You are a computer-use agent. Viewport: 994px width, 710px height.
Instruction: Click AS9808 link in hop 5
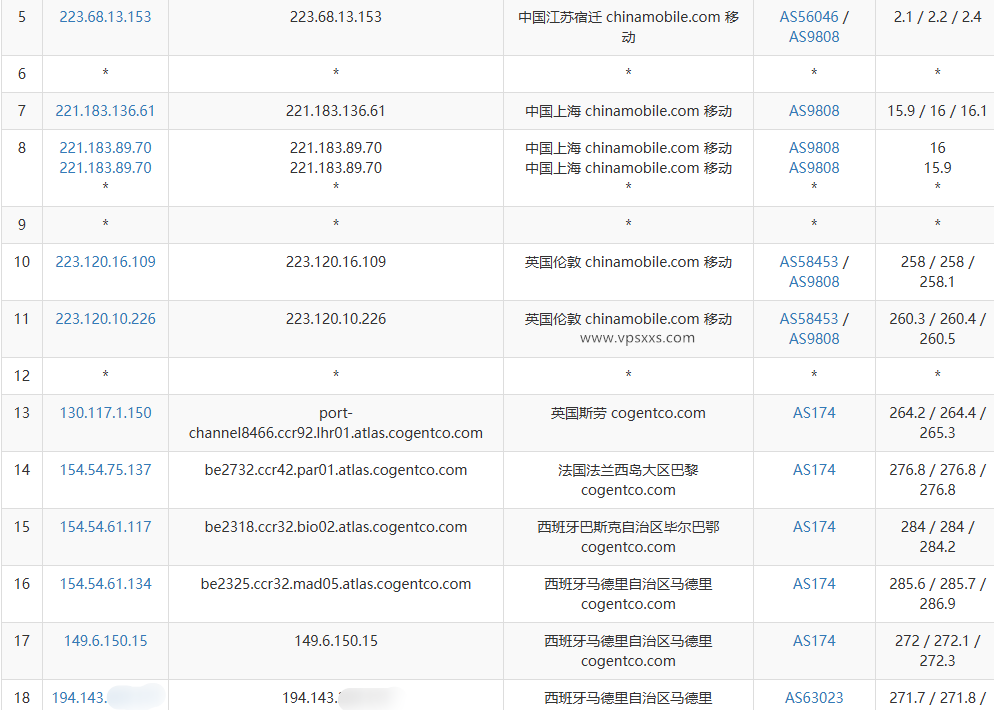pyautogui.click(x=814, y=37)
